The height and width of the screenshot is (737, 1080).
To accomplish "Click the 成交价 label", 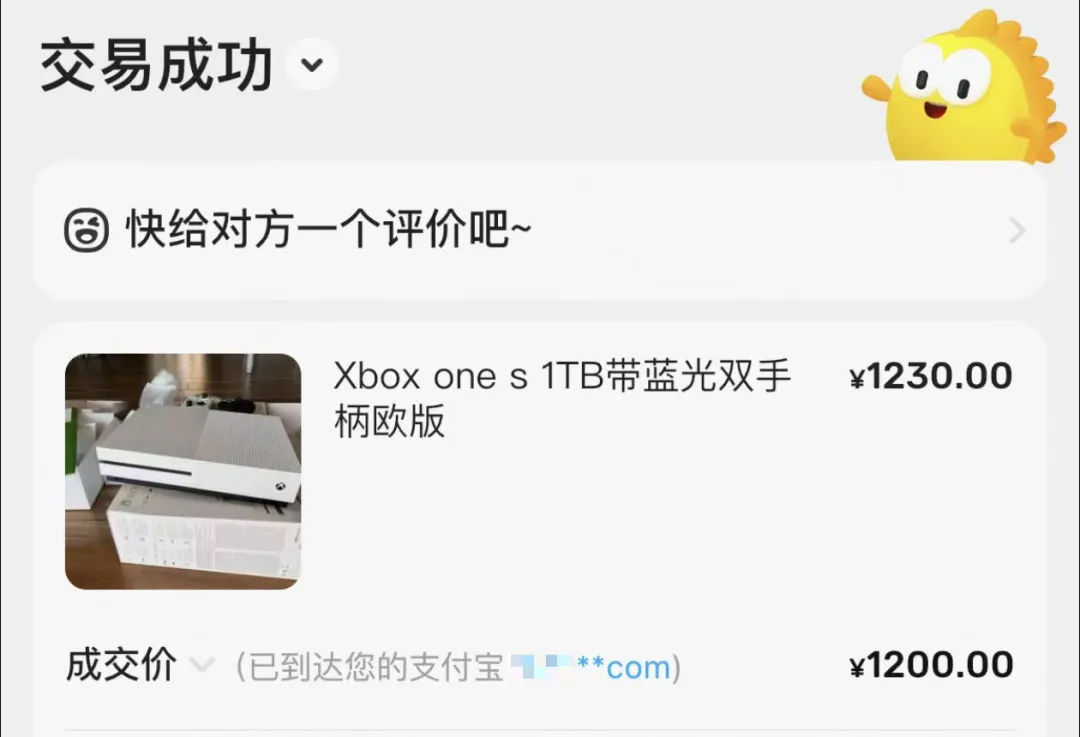I will 121,665.
